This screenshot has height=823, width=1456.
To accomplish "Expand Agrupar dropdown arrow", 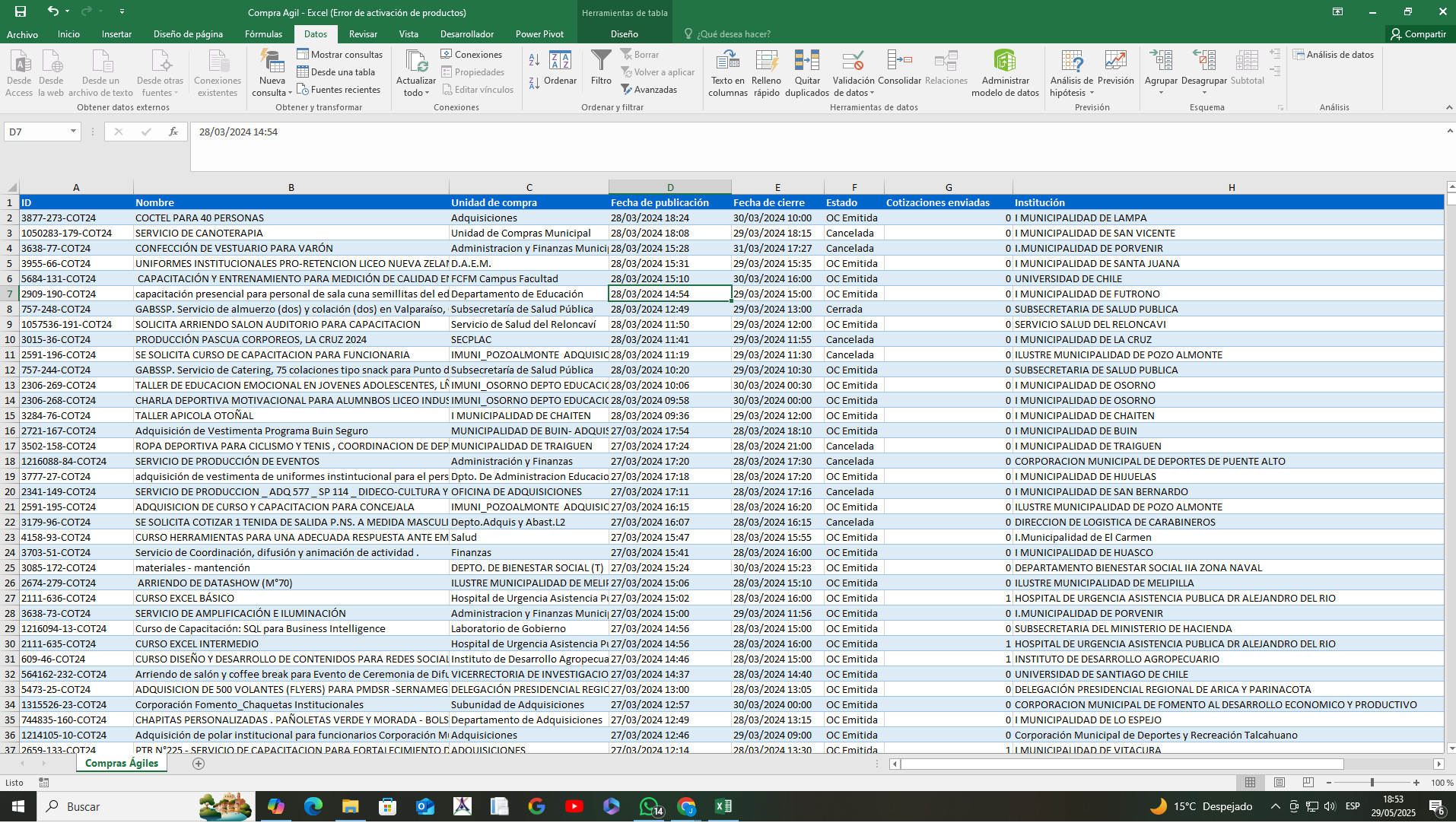I will 1161,93.
